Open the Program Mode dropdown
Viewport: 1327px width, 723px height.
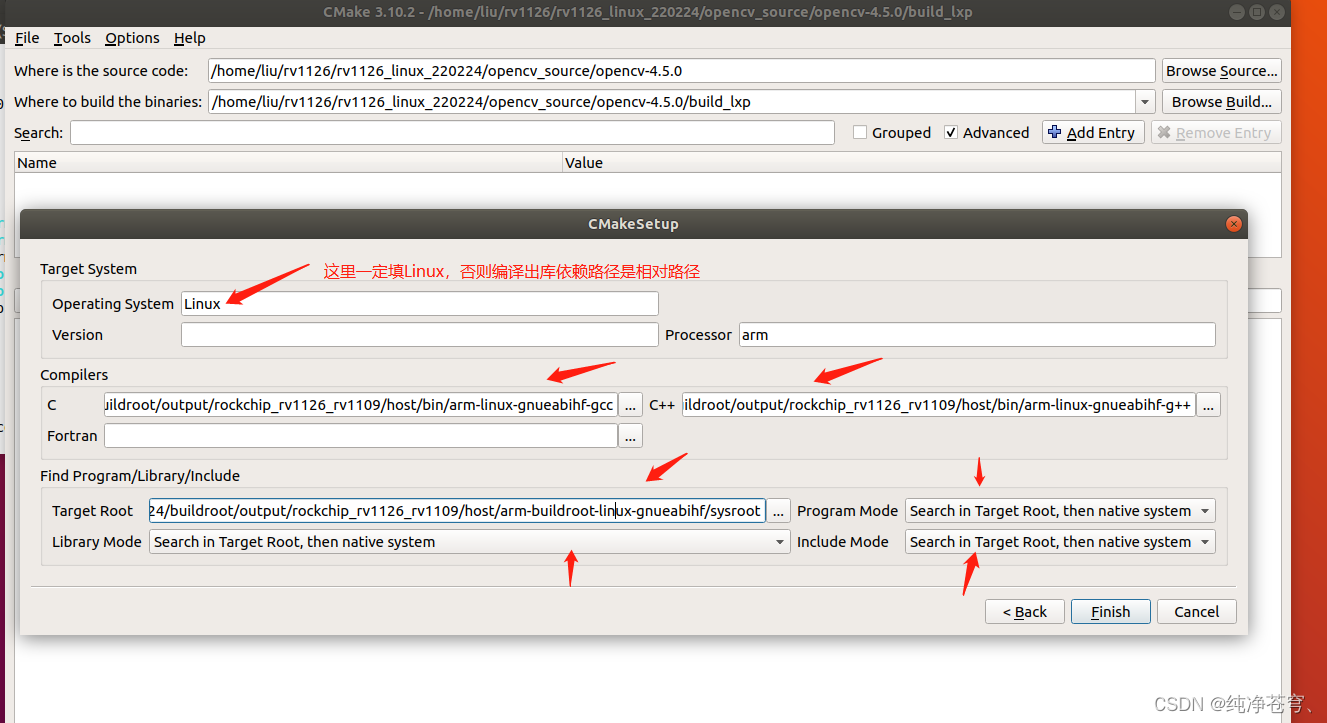(x=1060, y=511)
